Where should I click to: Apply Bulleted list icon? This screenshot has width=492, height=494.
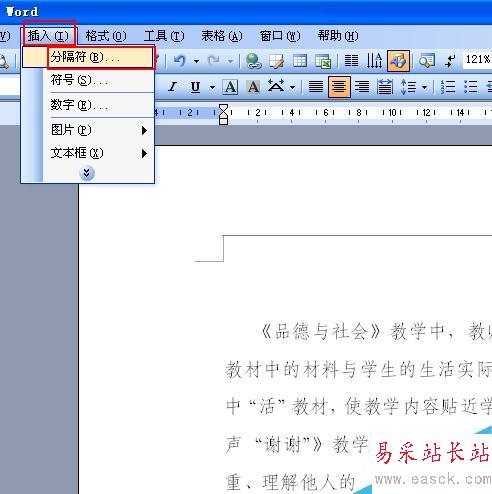point(471,87)
